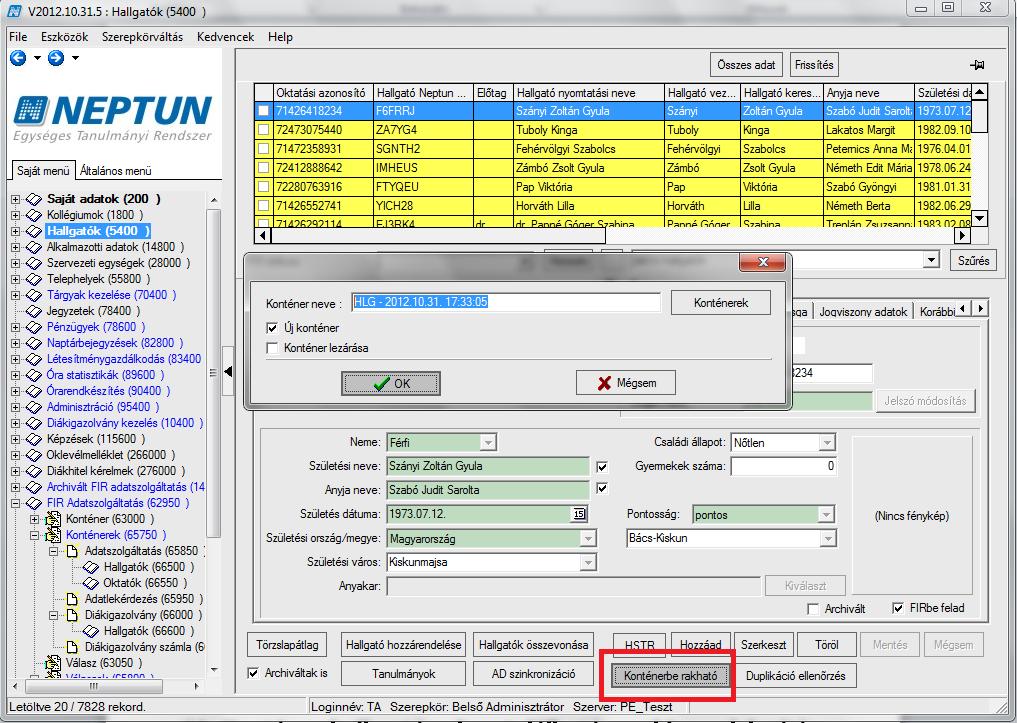Click the Pénzügyek menu icon
Image resolution: width=1017 pixels, height=723 pixels.
pos(34,327)
